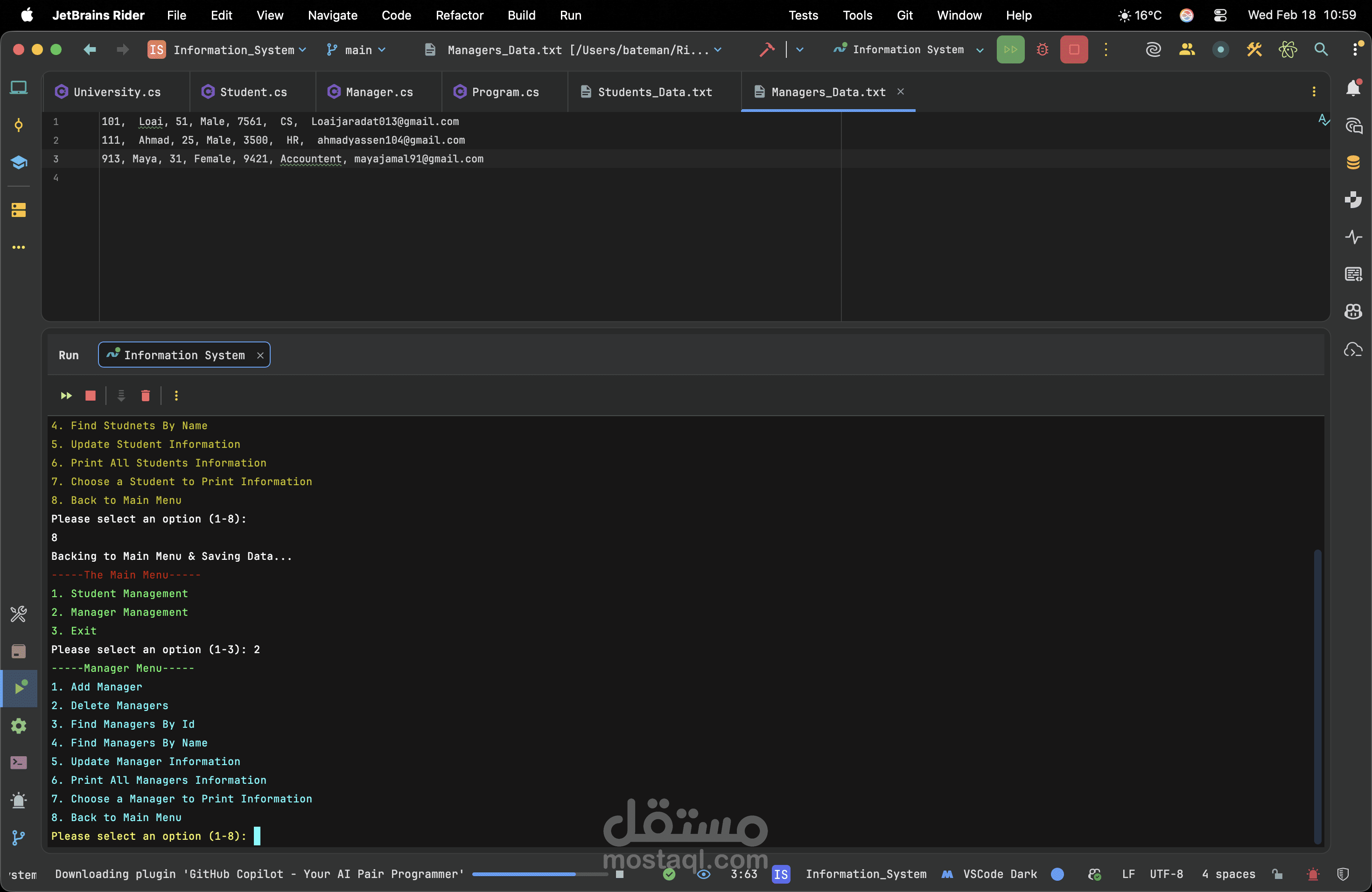This screenshot has width=1372, height=892.
Task: Open the Commit tool window icon
Action: point(19,125)
